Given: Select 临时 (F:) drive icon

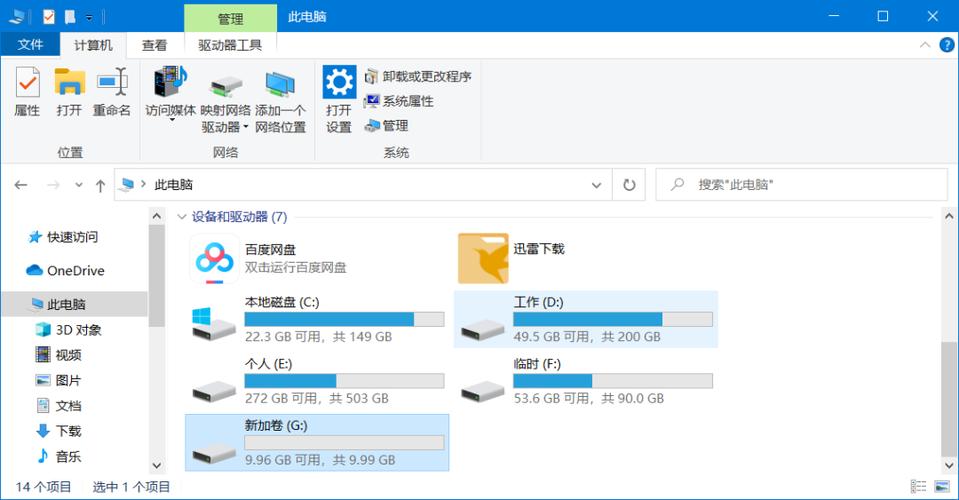Looking at the screenshot, I should tap(482, 391).
